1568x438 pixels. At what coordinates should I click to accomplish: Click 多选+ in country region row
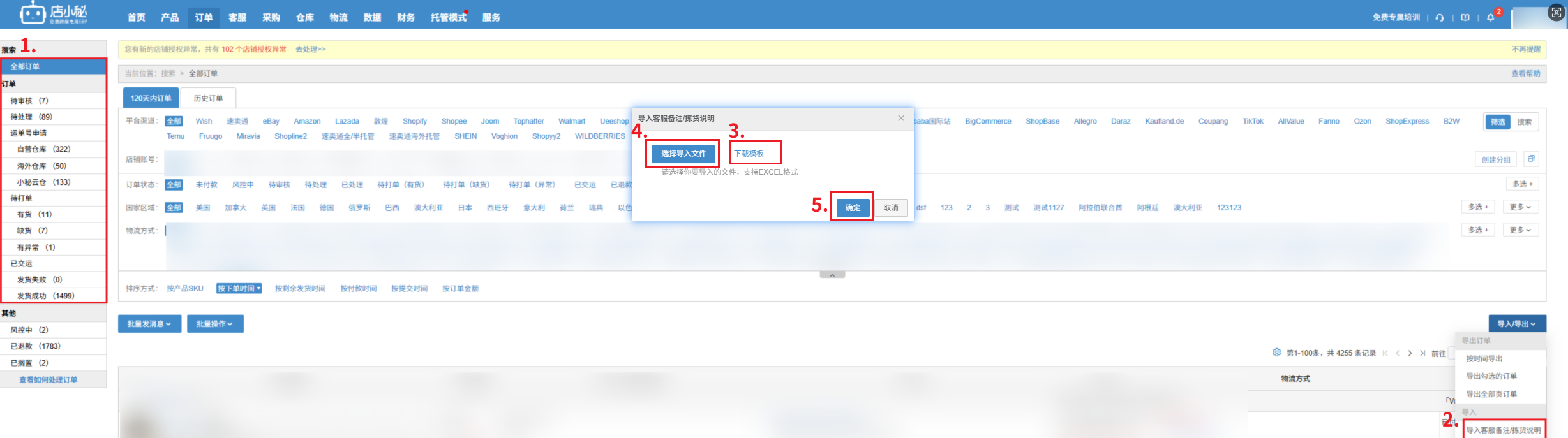pos(1478,207)
